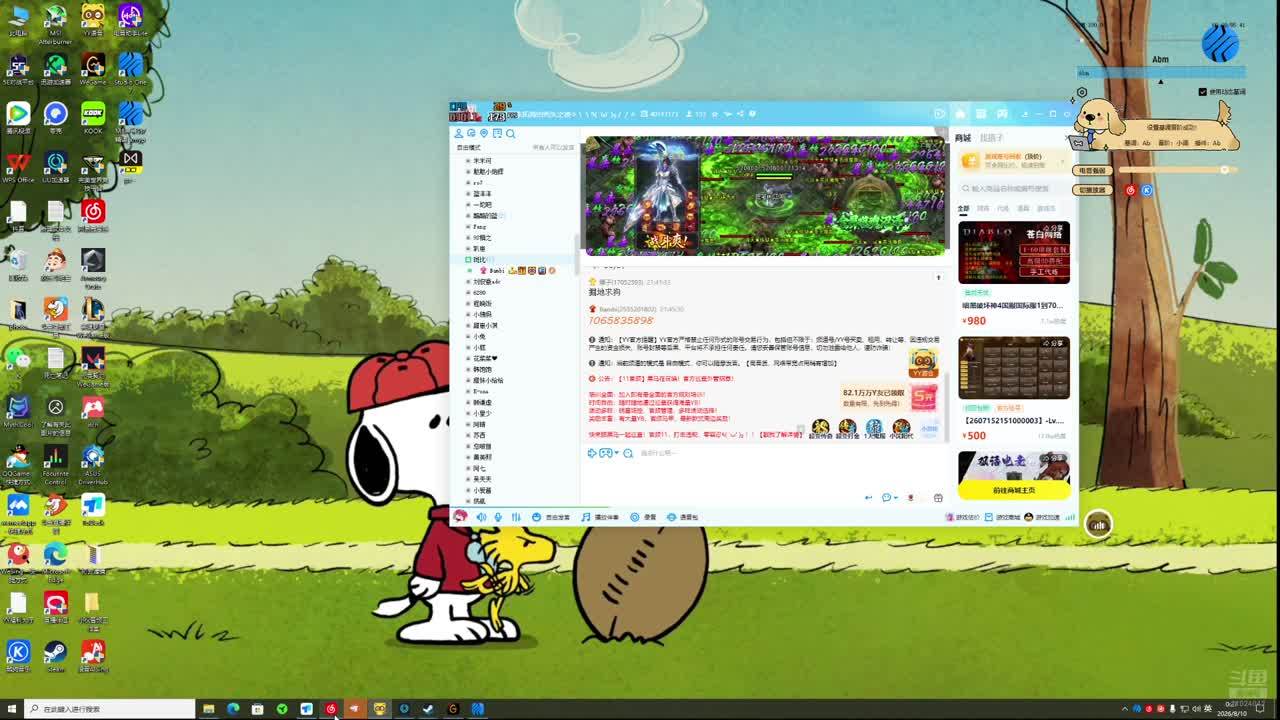Open File Explorer from the taskbar
Image resolution: width=1280 pixels, height=720 pixels.
tap(209, 709)
